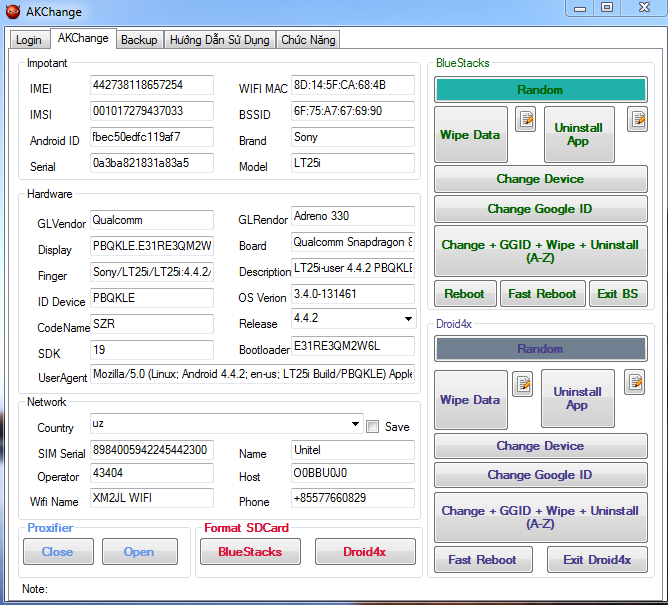Image resolution: width=668 pixels, height=605 pixels.
Task: Format SDCard for Droid4x
Action: pyautogui.click(x=365, y=552)
